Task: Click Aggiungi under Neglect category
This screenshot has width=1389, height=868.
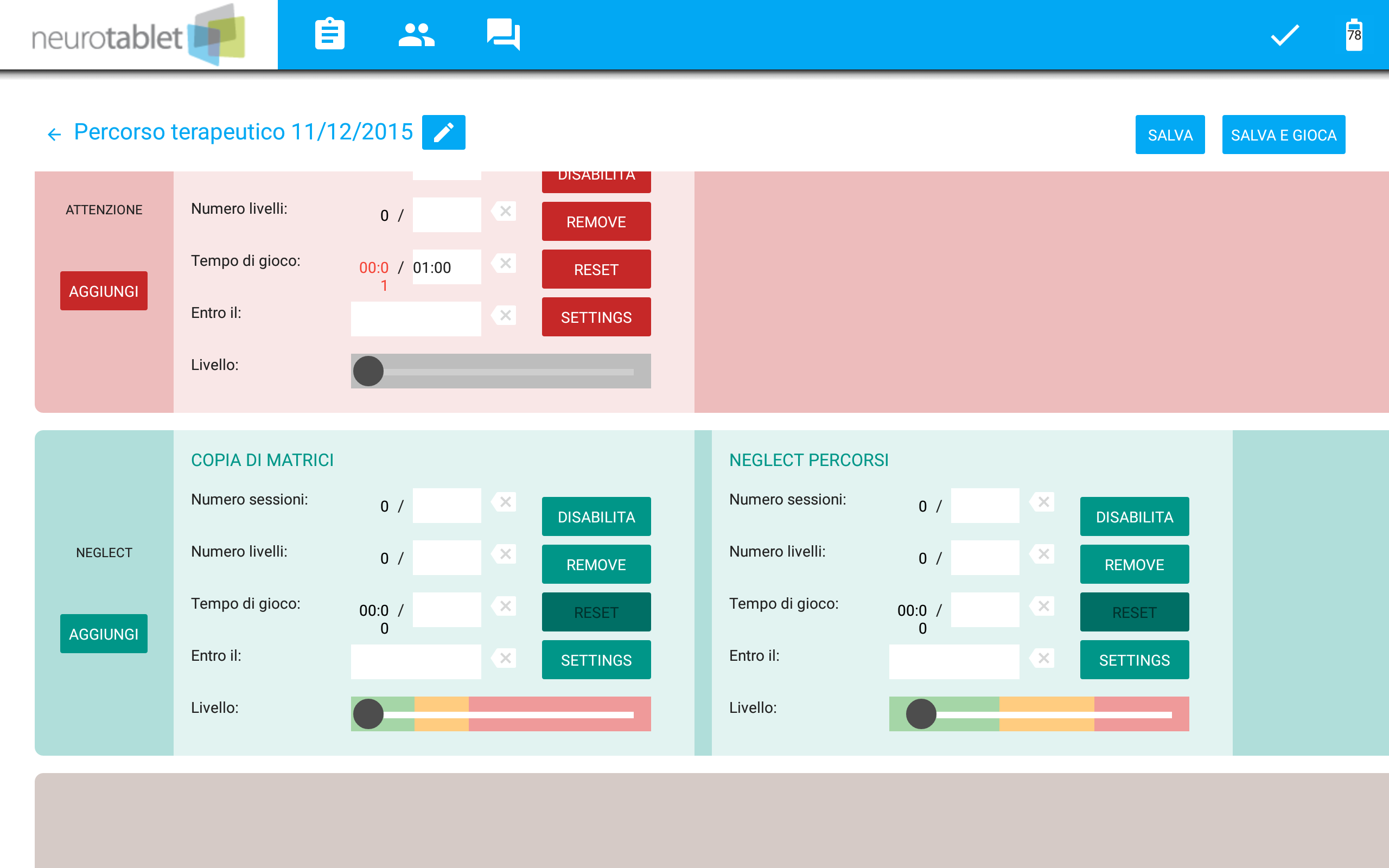Action: coord(104,634)
